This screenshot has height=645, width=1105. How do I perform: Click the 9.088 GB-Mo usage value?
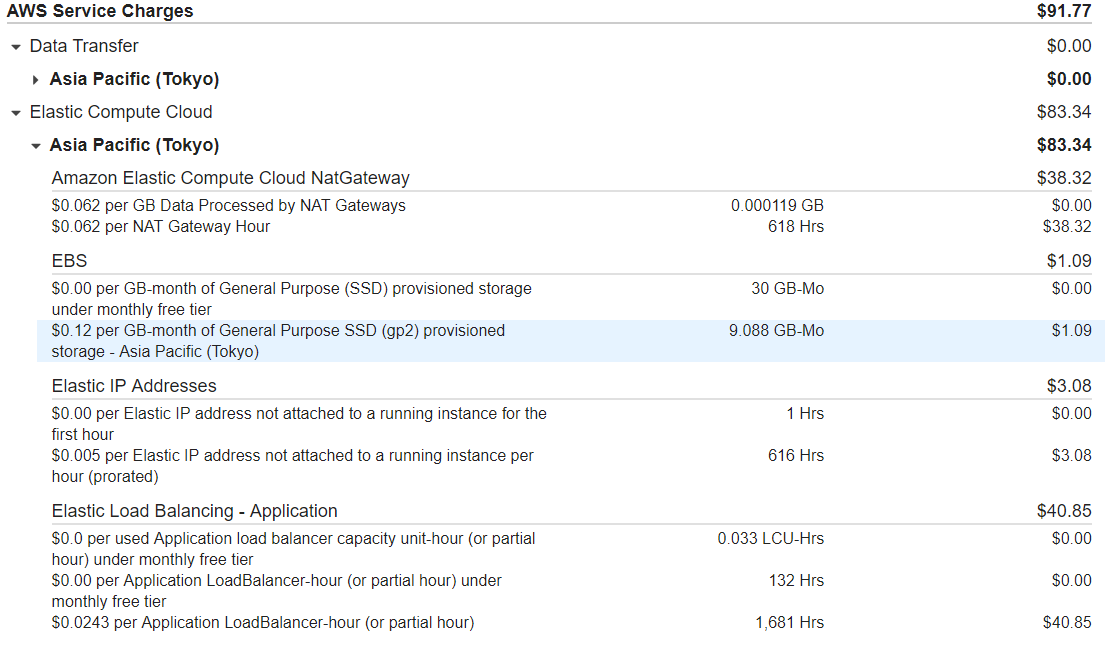coord(776,331)
